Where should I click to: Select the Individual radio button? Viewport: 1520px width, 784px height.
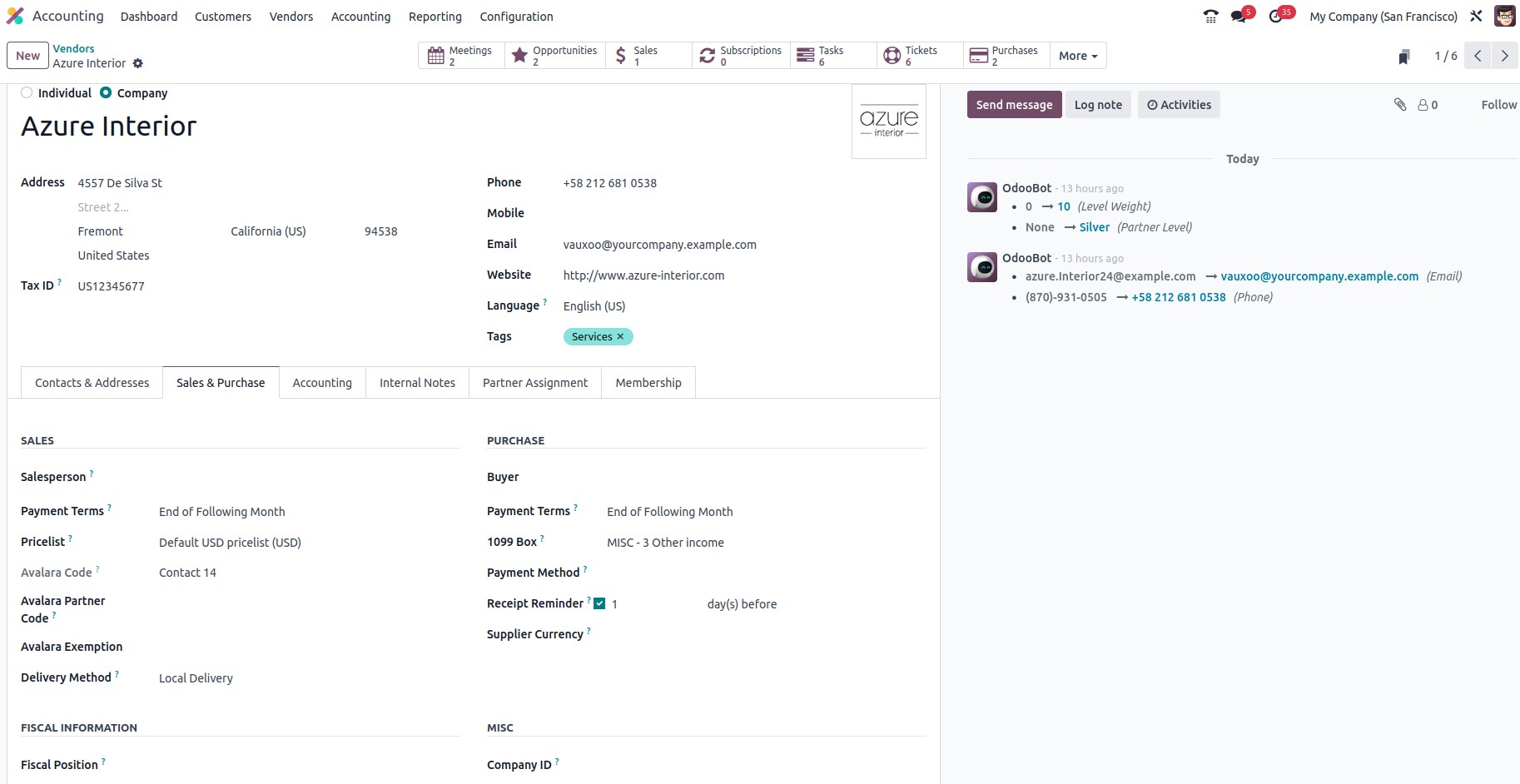coord(27,92)
